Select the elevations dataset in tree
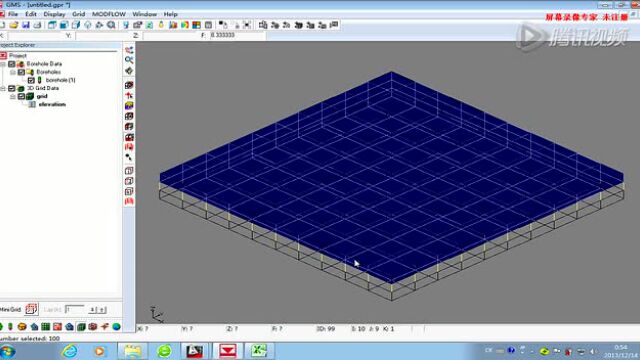This screenshot has height=360, width=640. tap(52, 104)
